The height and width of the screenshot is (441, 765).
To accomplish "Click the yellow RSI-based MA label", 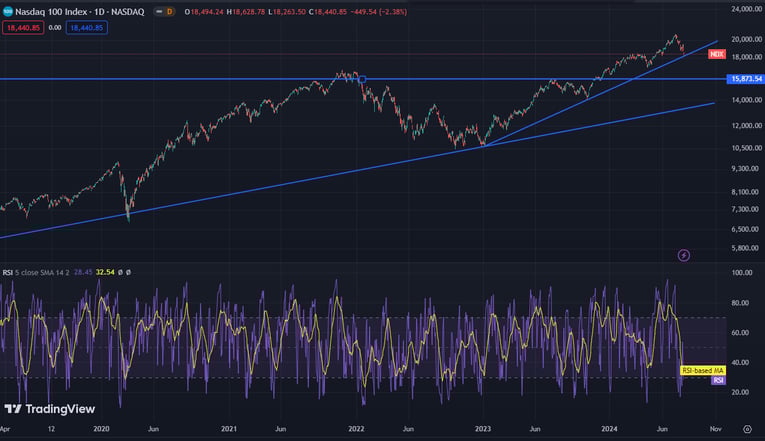I will 703,371.
